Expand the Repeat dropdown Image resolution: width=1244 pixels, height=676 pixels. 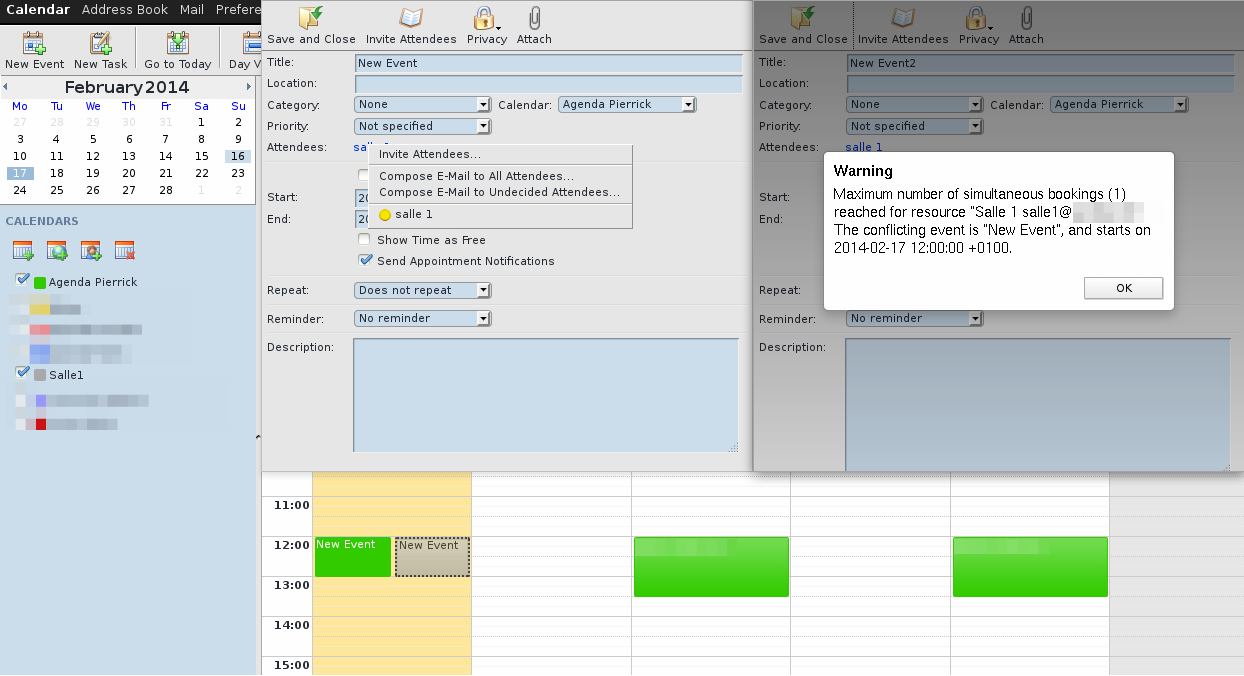click(x=423, y=290)
